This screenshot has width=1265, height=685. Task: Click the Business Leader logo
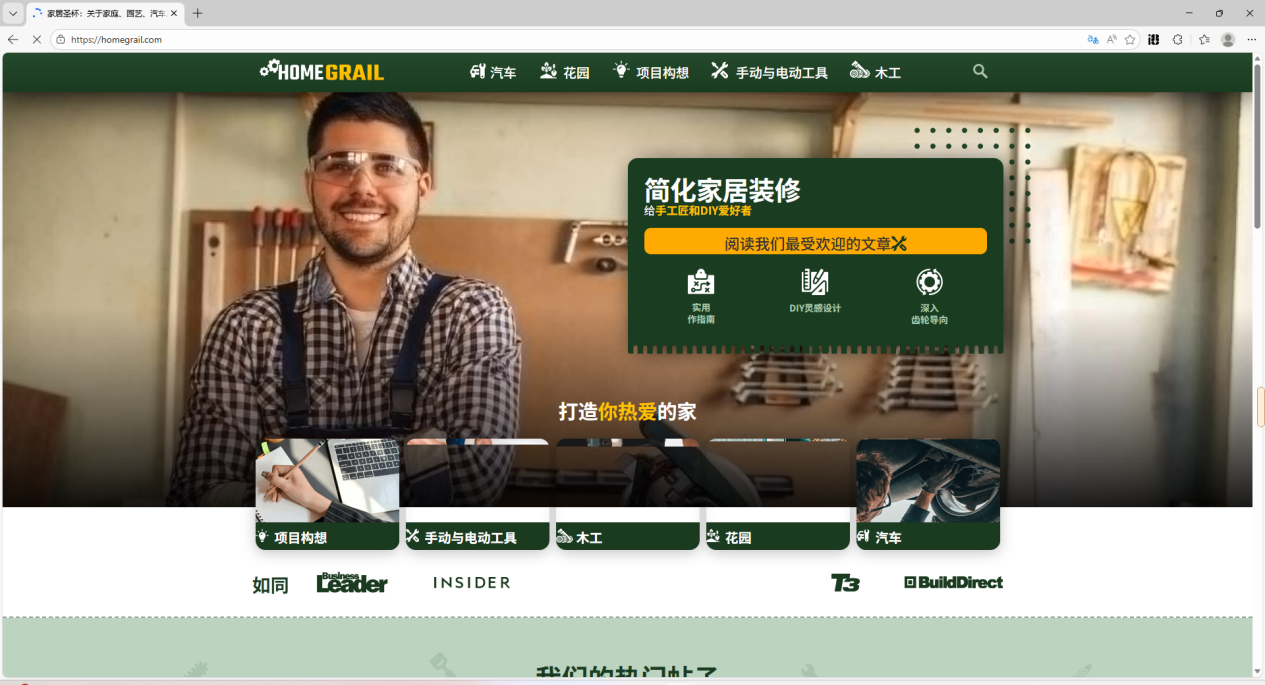(x=352, y=582)
